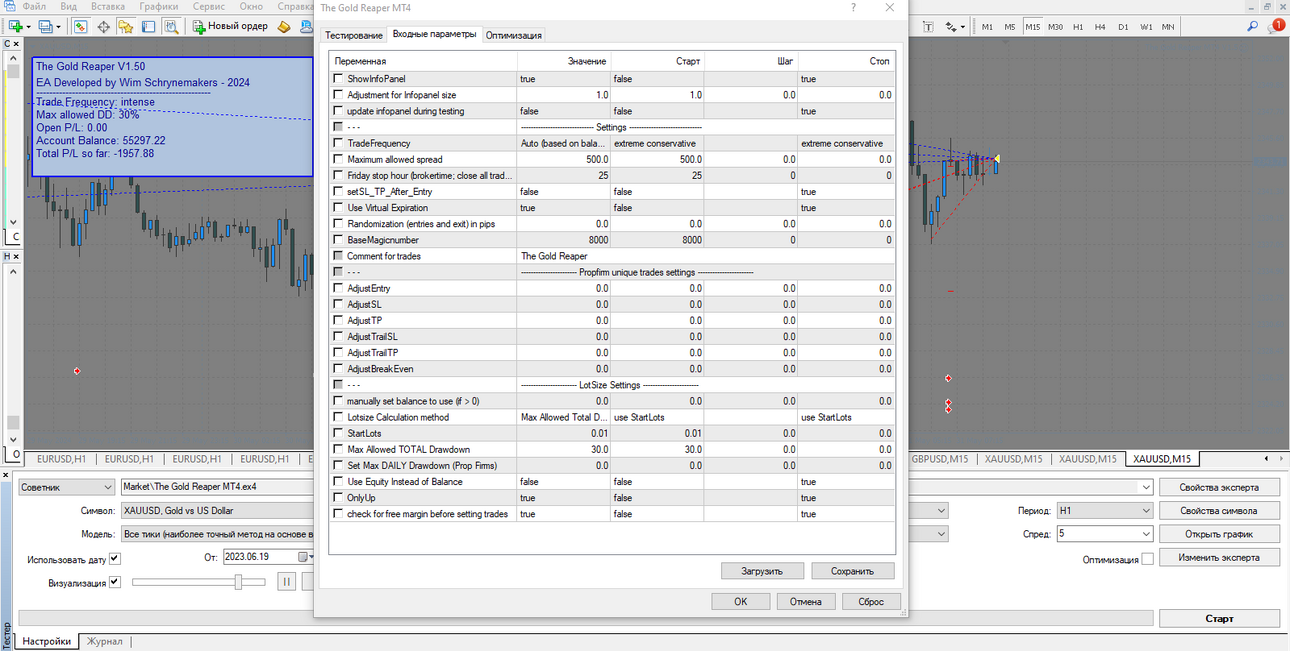Open the Период H1 dropdown
1290x651 pixels.
click(x=1105, y=510)
